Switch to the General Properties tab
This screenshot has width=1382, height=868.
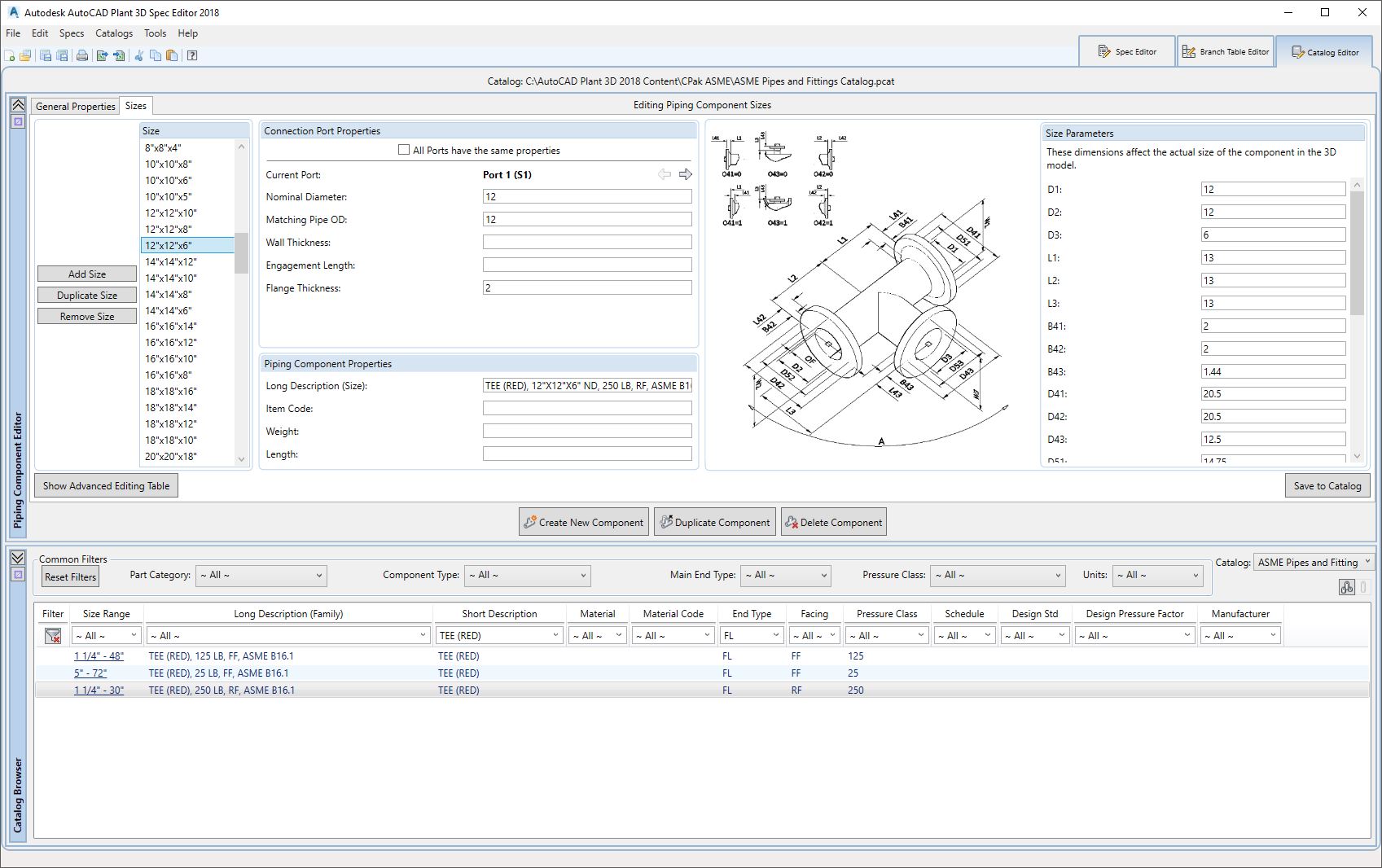click(74, 106)
